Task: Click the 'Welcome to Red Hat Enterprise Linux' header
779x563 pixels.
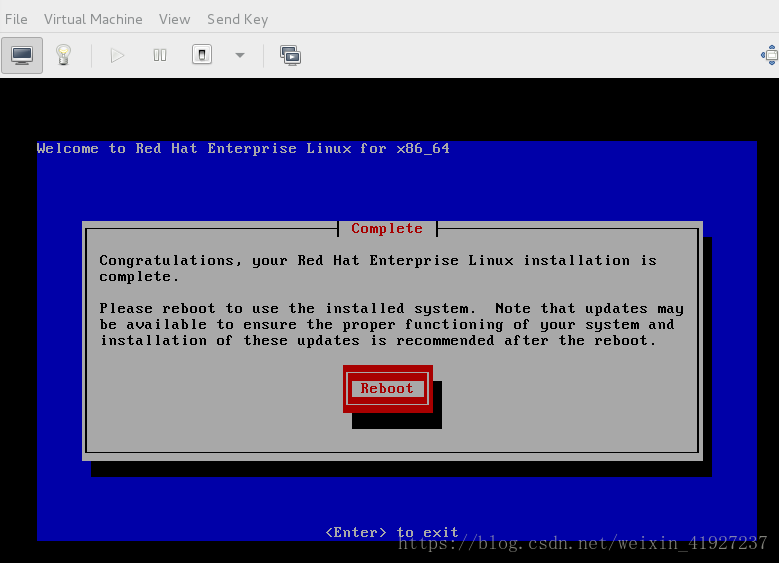Action: (243, 149)
